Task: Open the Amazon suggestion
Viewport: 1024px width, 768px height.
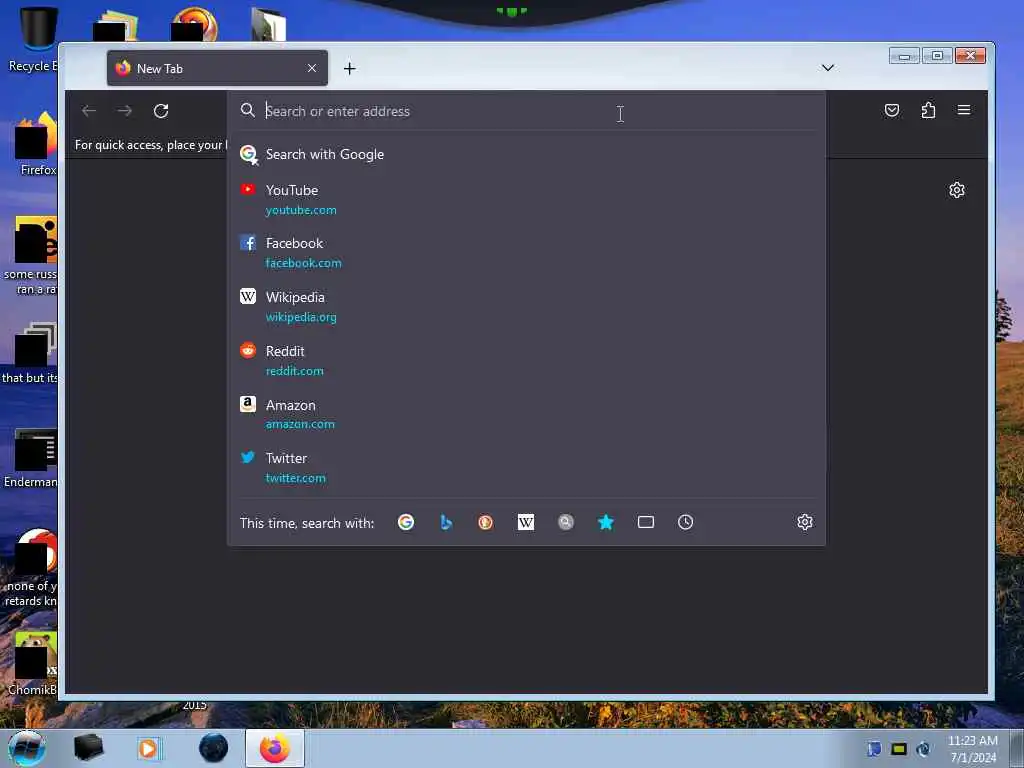Action: 526,414
